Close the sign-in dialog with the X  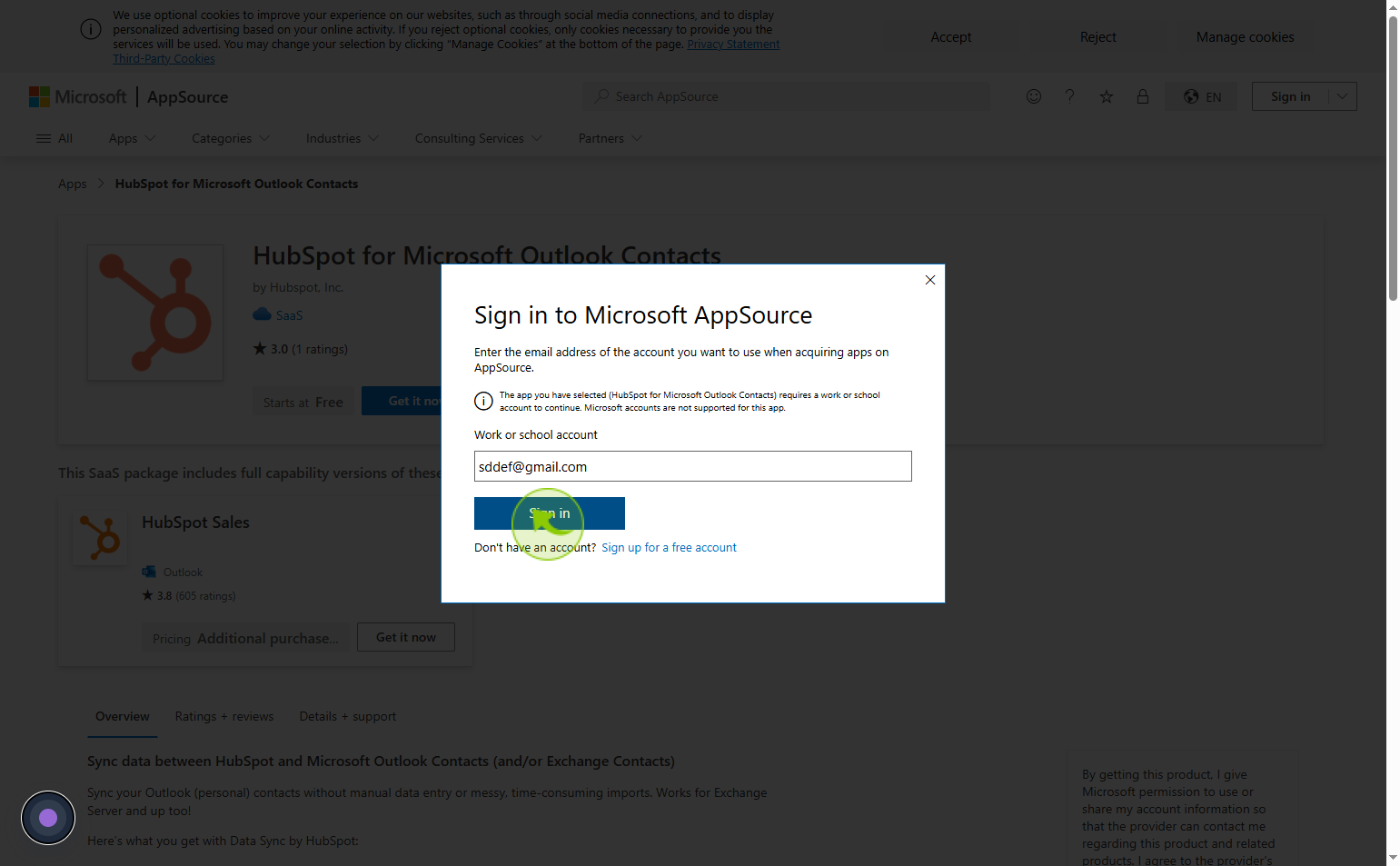[x=929, y=280]
